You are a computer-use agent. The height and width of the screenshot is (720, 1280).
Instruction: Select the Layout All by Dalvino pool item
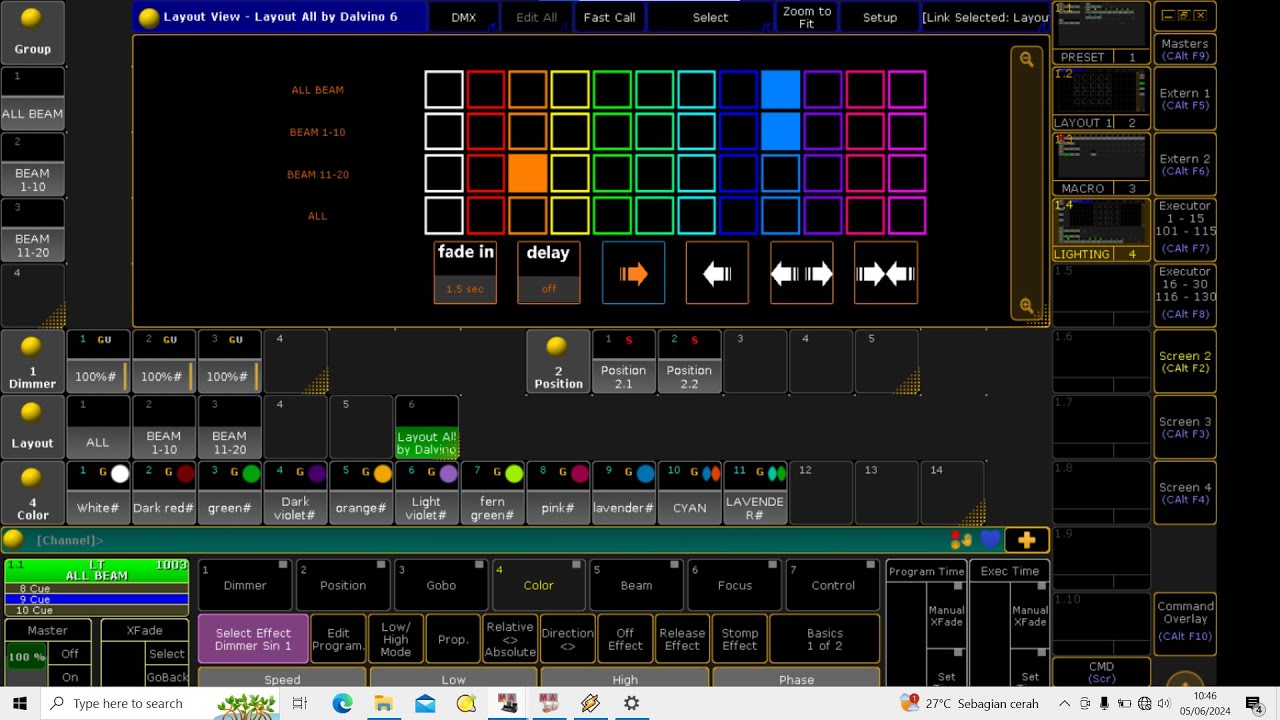[427, 427]
